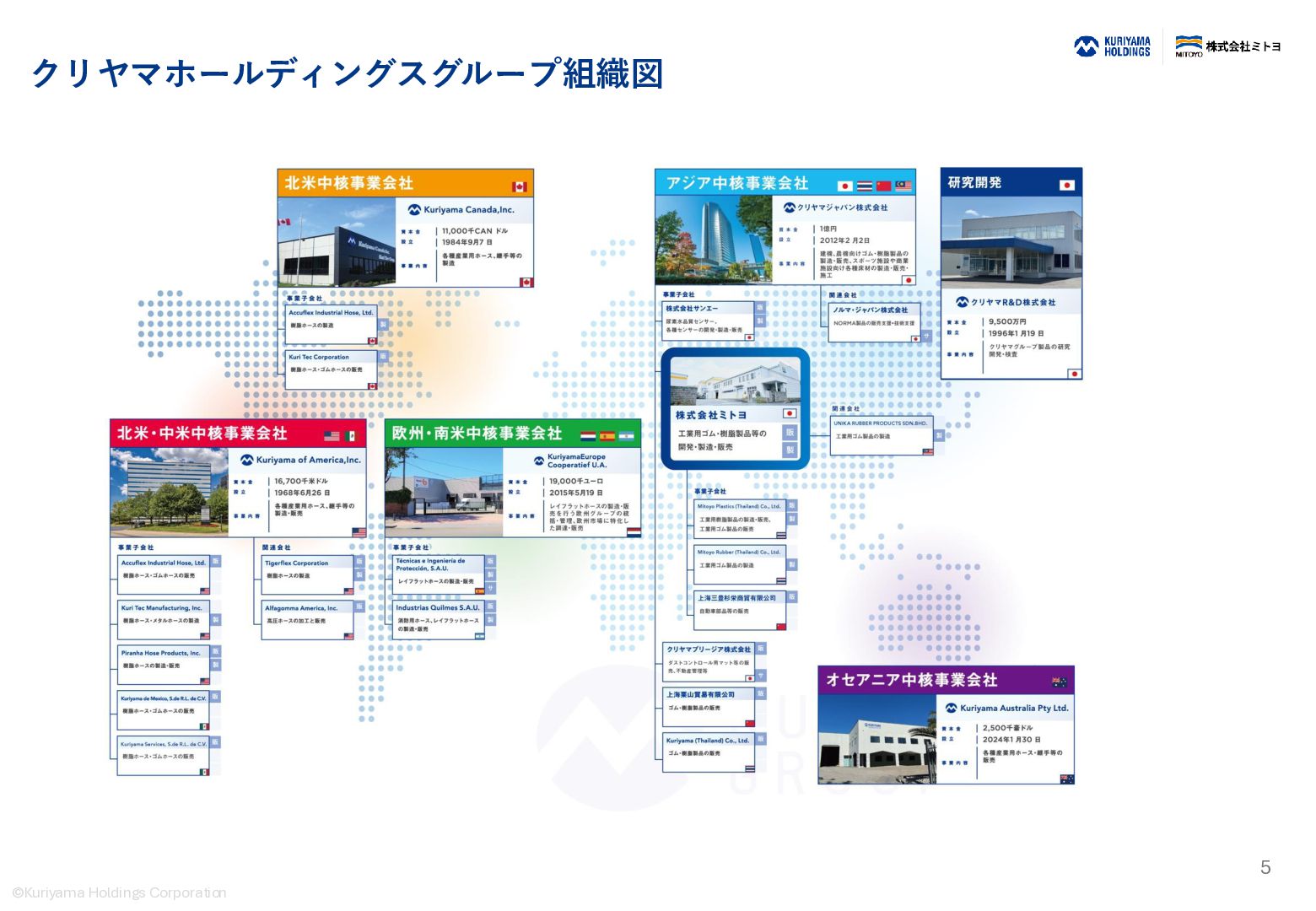Click Malaysia flag in アジア中核事業会社 header
This screenshot has height=911, width=1316.
click(x=903, y=186)
